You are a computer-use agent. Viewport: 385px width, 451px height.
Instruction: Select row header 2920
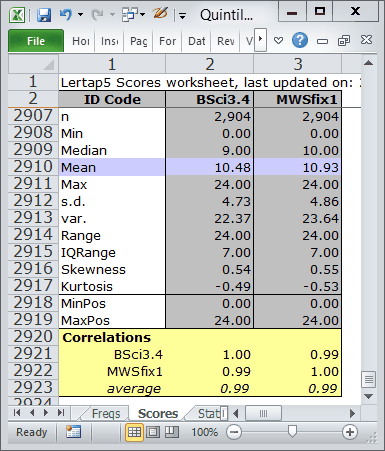point(33,337)
